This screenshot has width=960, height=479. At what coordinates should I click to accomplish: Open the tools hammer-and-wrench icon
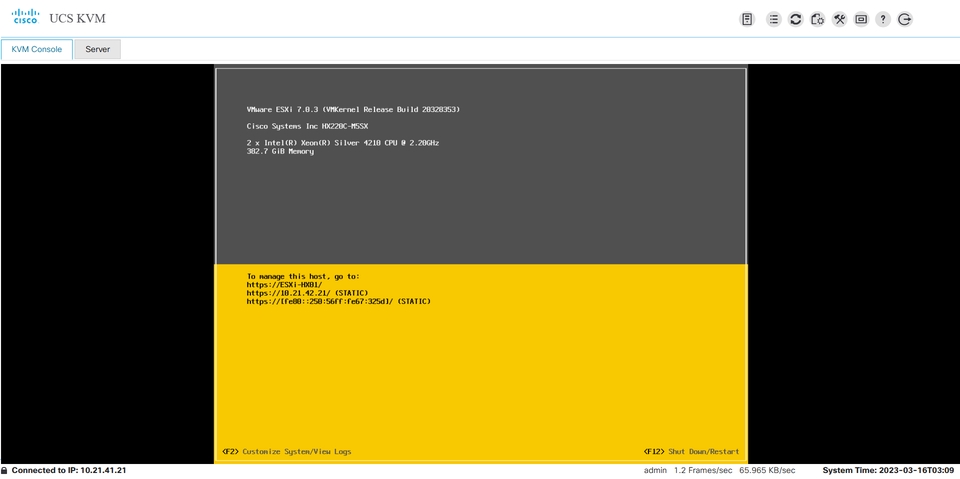click(x=839, y=19)
